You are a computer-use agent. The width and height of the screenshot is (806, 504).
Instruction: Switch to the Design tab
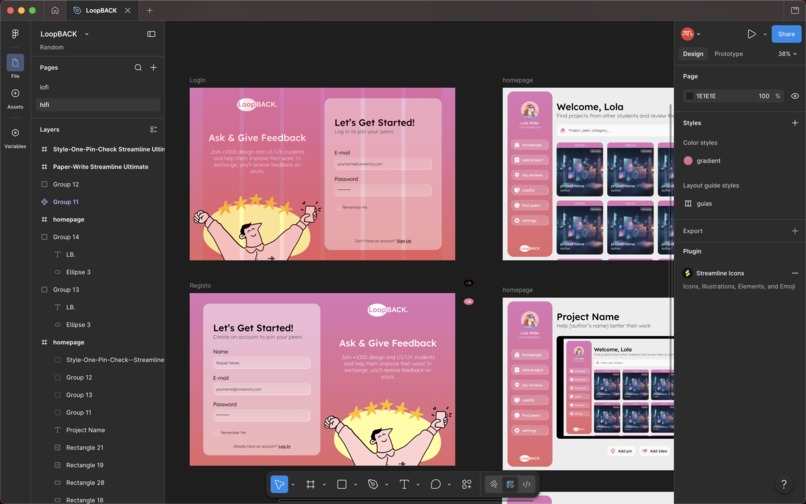coord(692,53)
